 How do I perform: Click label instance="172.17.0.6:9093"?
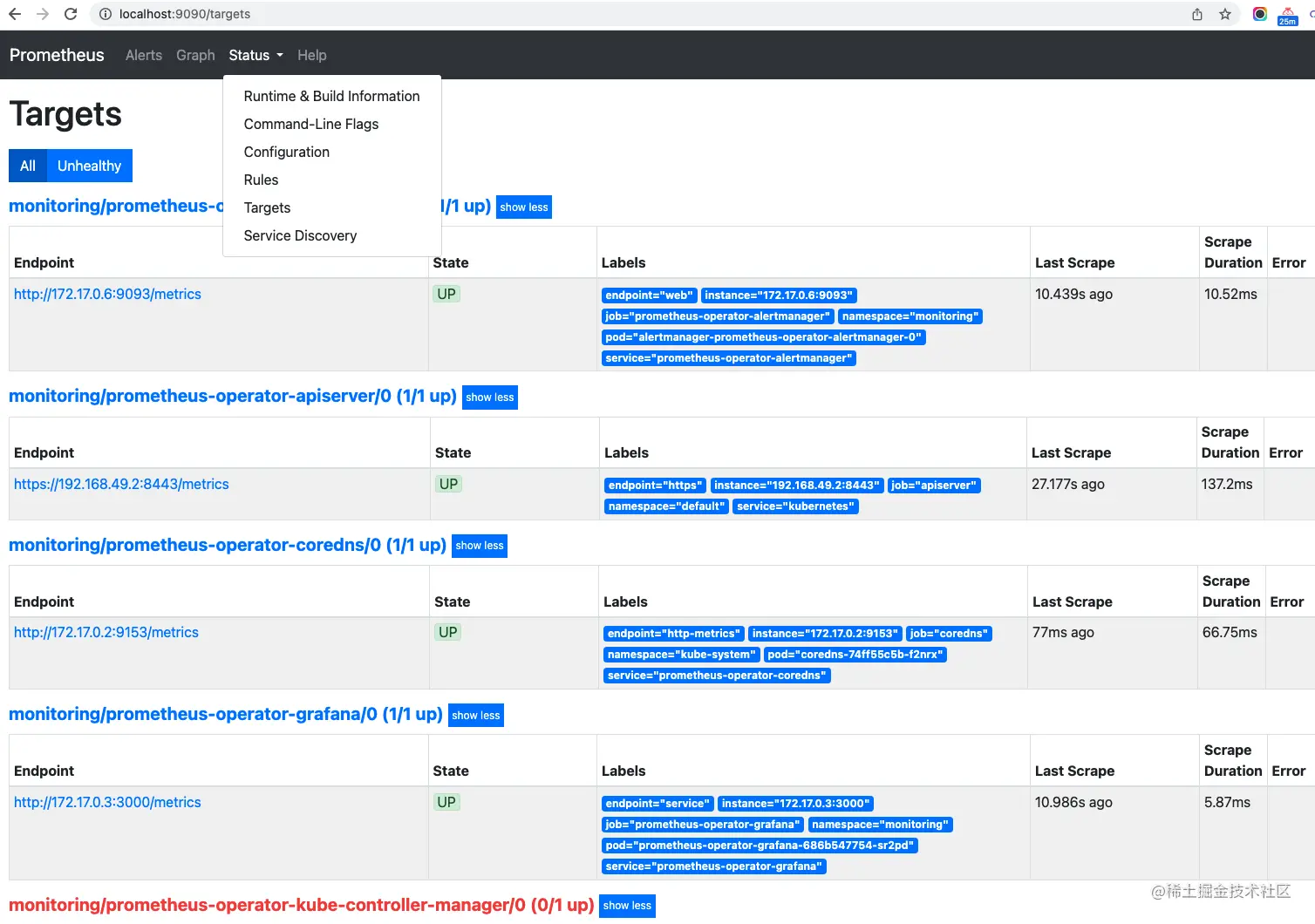tap(779, 296)
